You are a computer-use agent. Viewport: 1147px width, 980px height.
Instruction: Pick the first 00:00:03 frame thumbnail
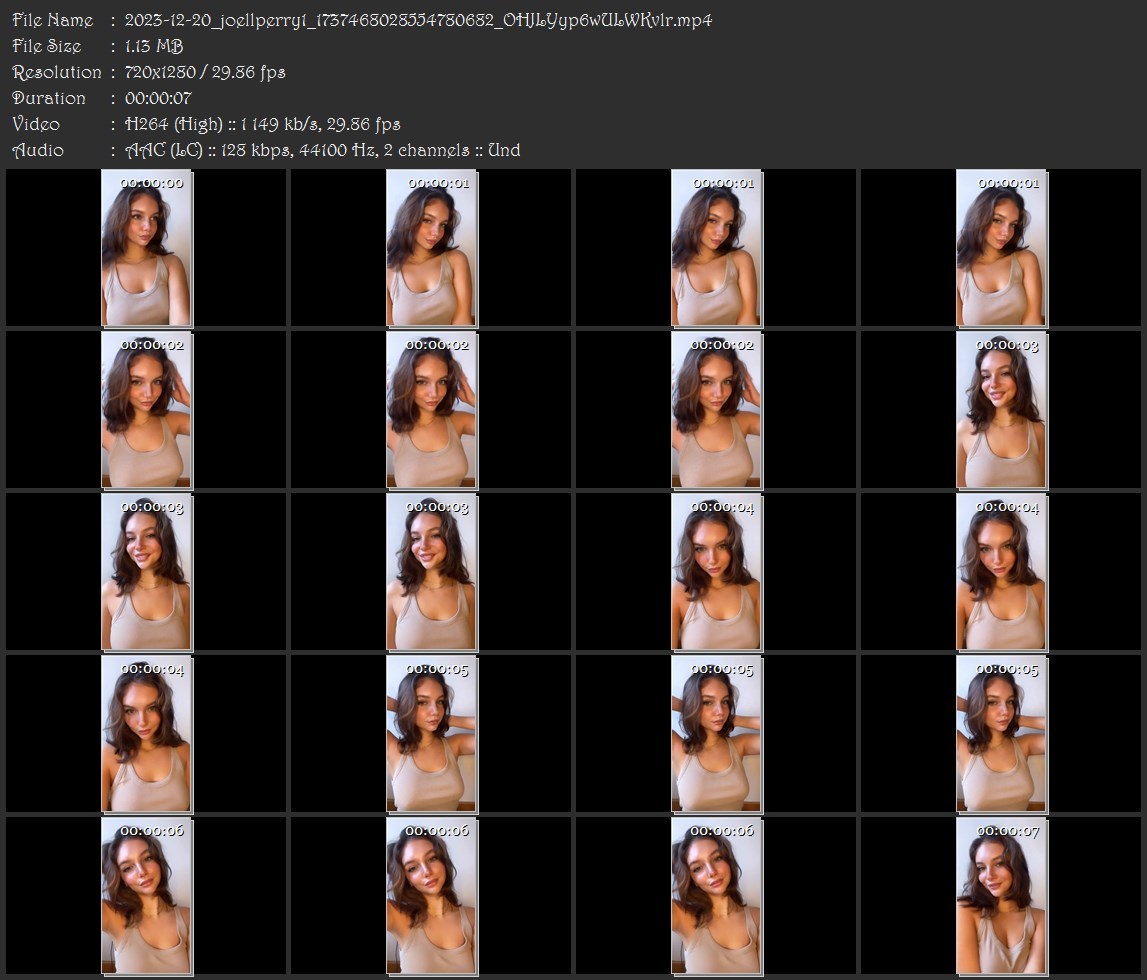tap(1001, 410)
